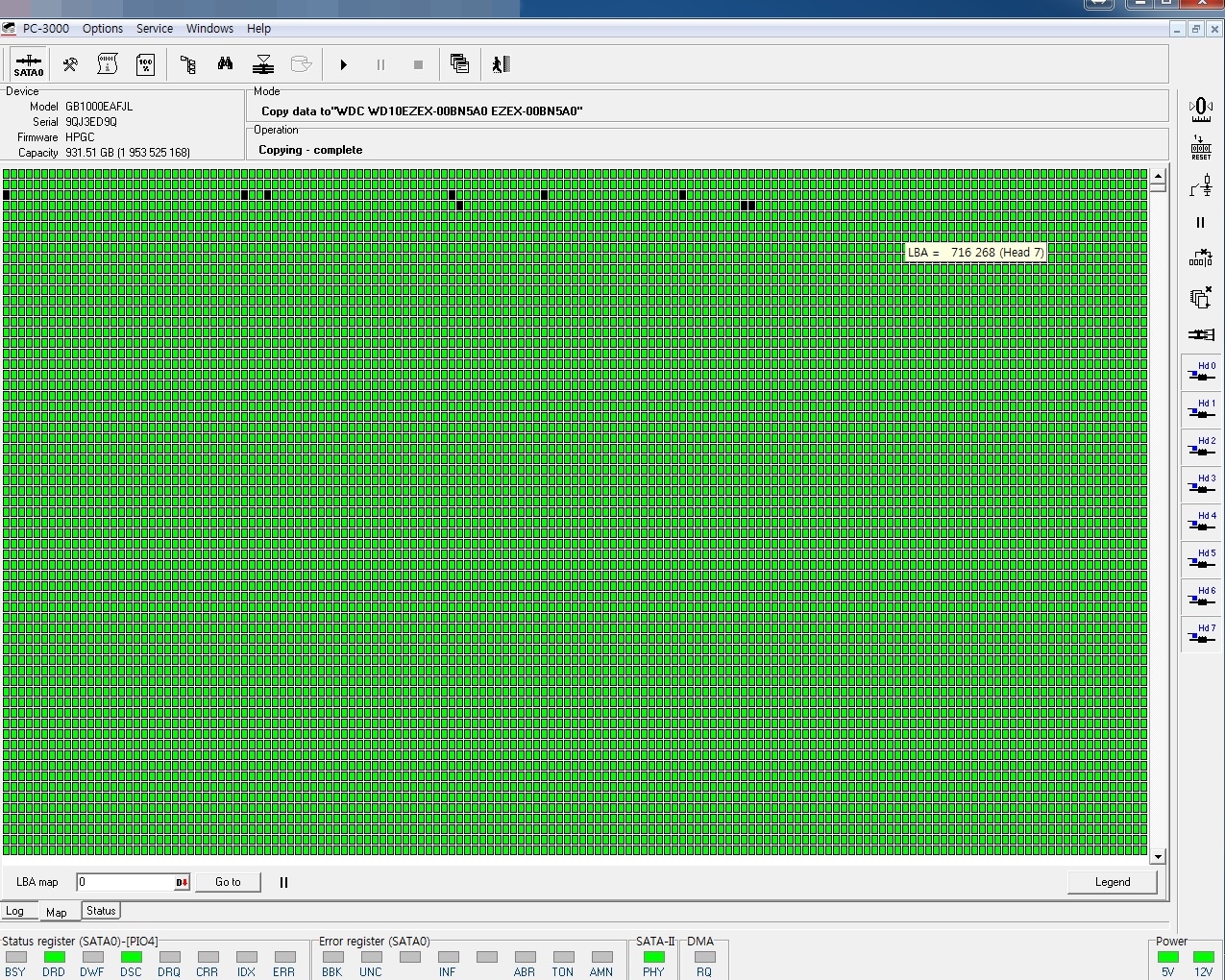Click the DMA RQ indicator
Image resolution: width=1225 pixels, height=980 pixels.
coord(704,957)
